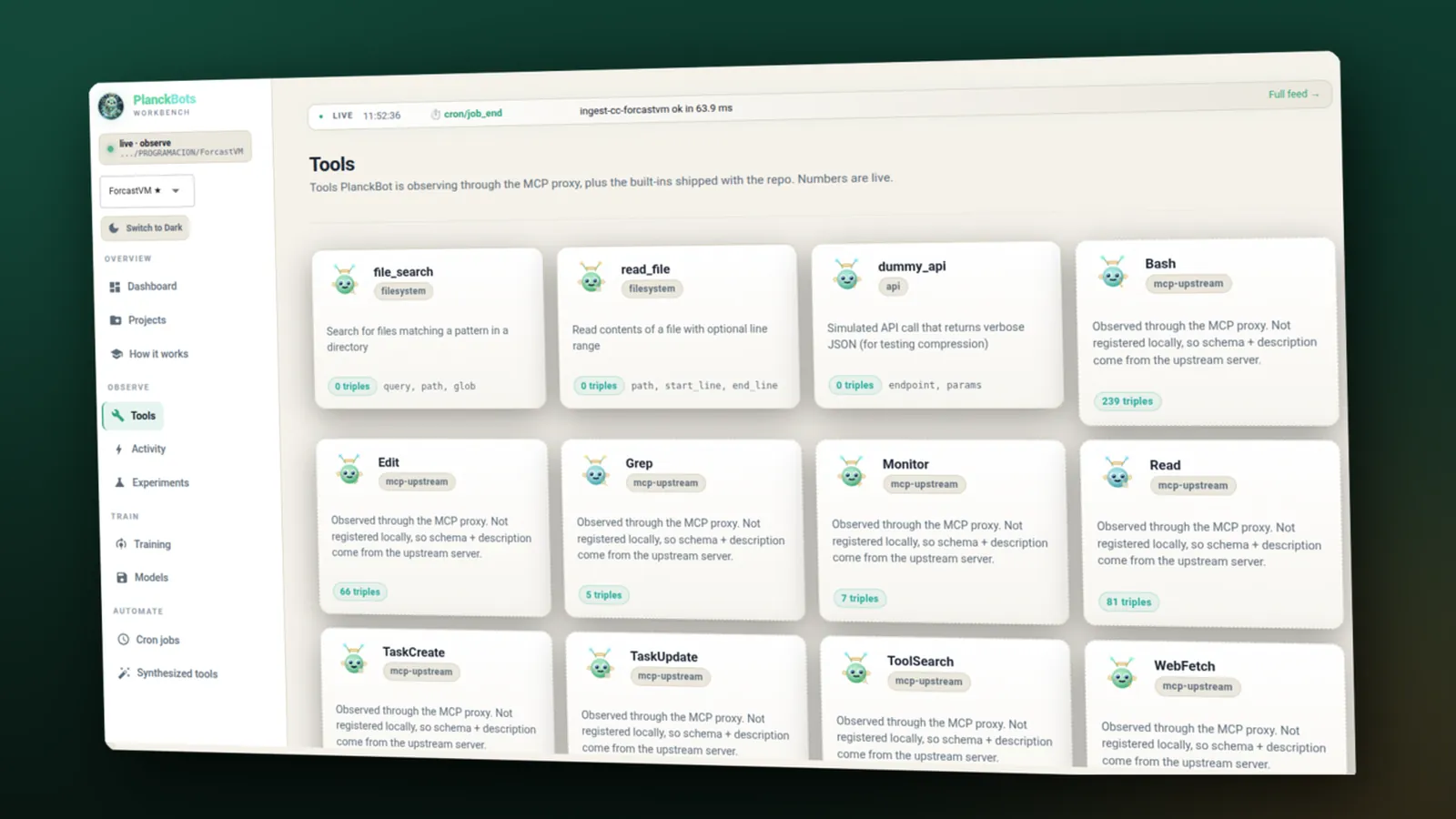Screen dimensions: 1456x819
Task: Click 0 triples badge on dummy_api card
Action: [x=854, y=385]
